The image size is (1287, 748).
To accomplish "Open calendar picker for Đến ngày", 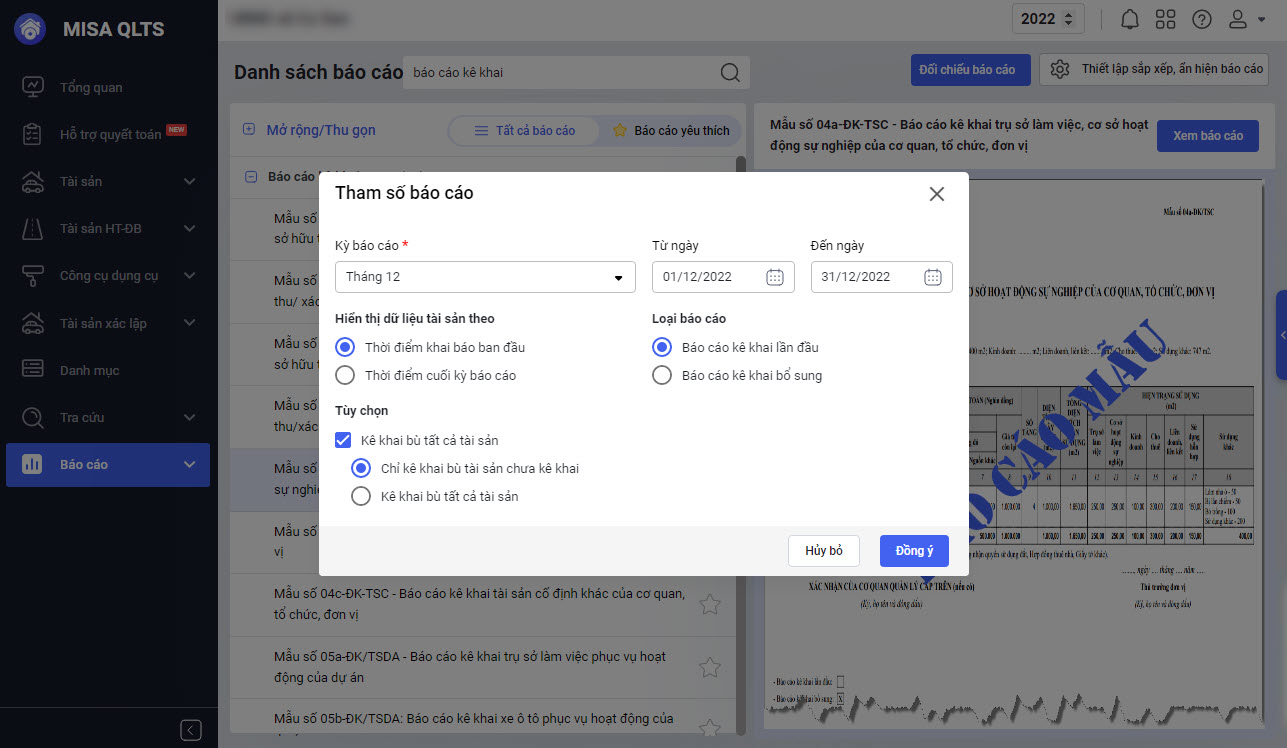I will pyautogui.click(x=933, y=277).
